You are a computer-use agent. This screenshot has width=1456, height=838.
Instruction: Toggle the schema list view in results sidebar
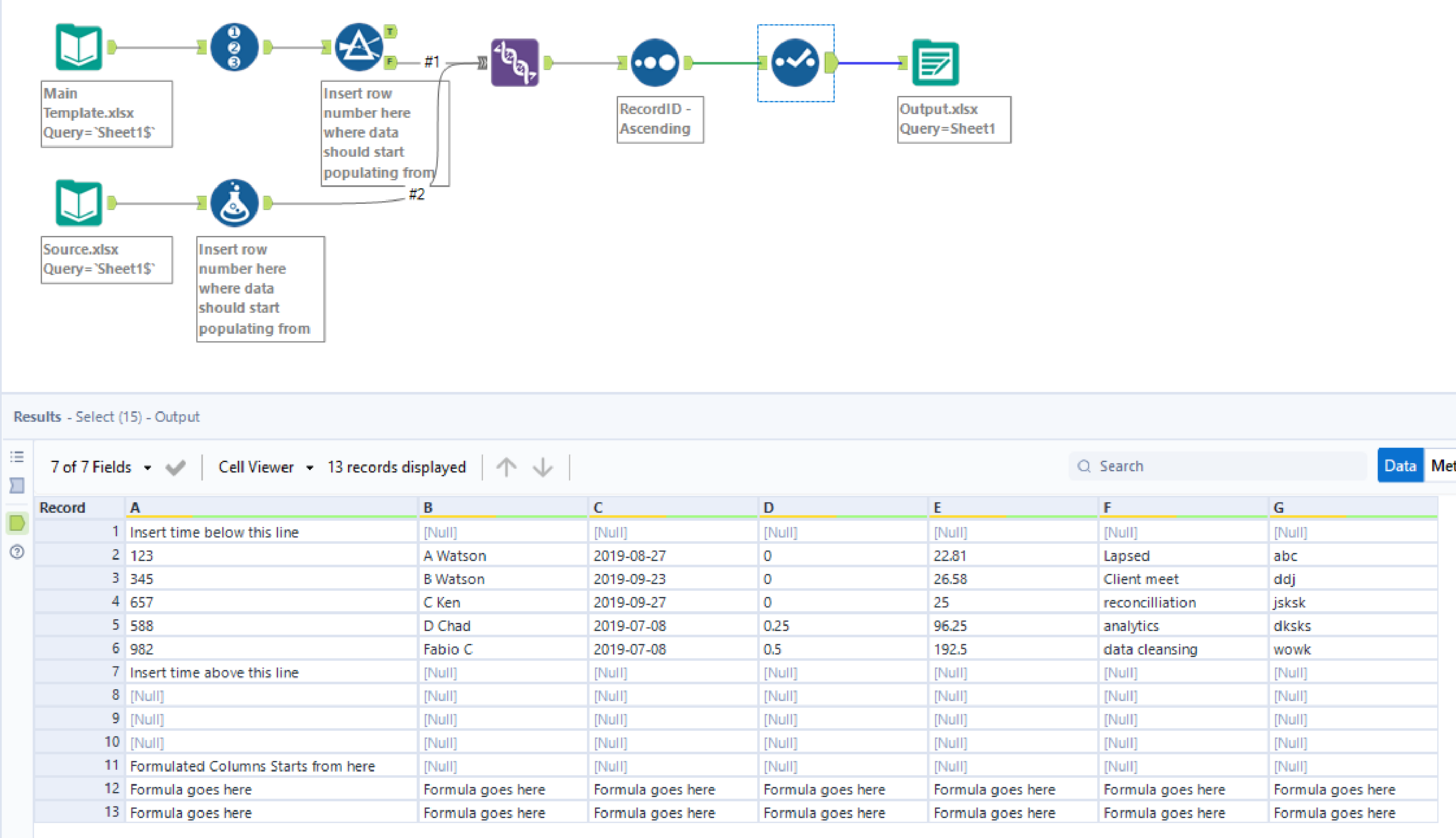click(x=17, y=457)
